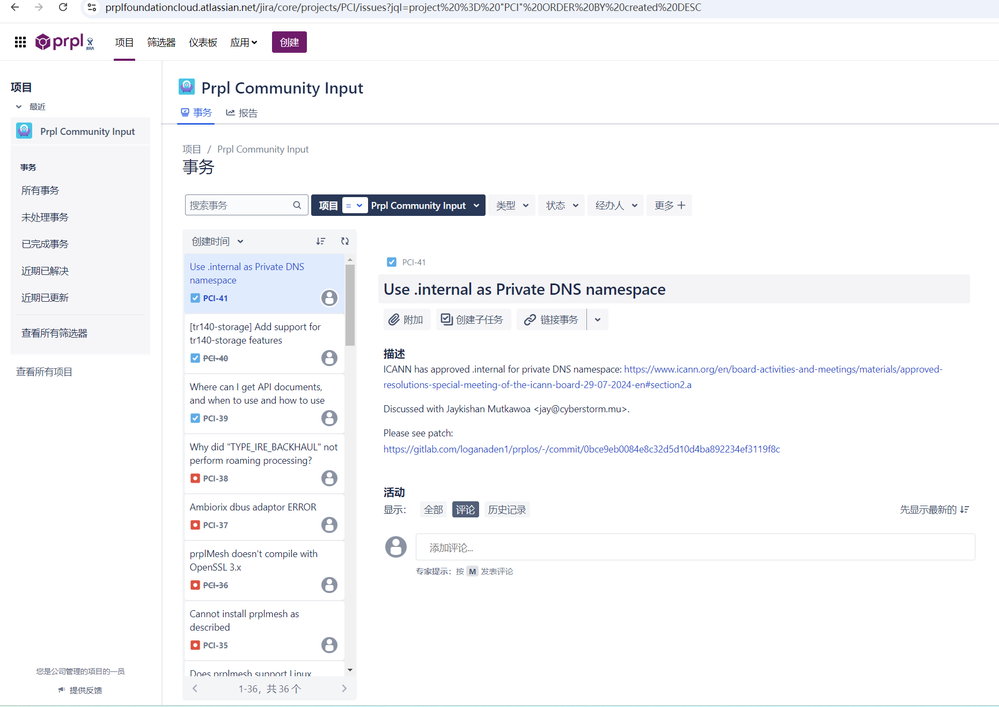Open the 经办人 assignee filter dropdown
The image size is (999, 707).
[615, 205]
